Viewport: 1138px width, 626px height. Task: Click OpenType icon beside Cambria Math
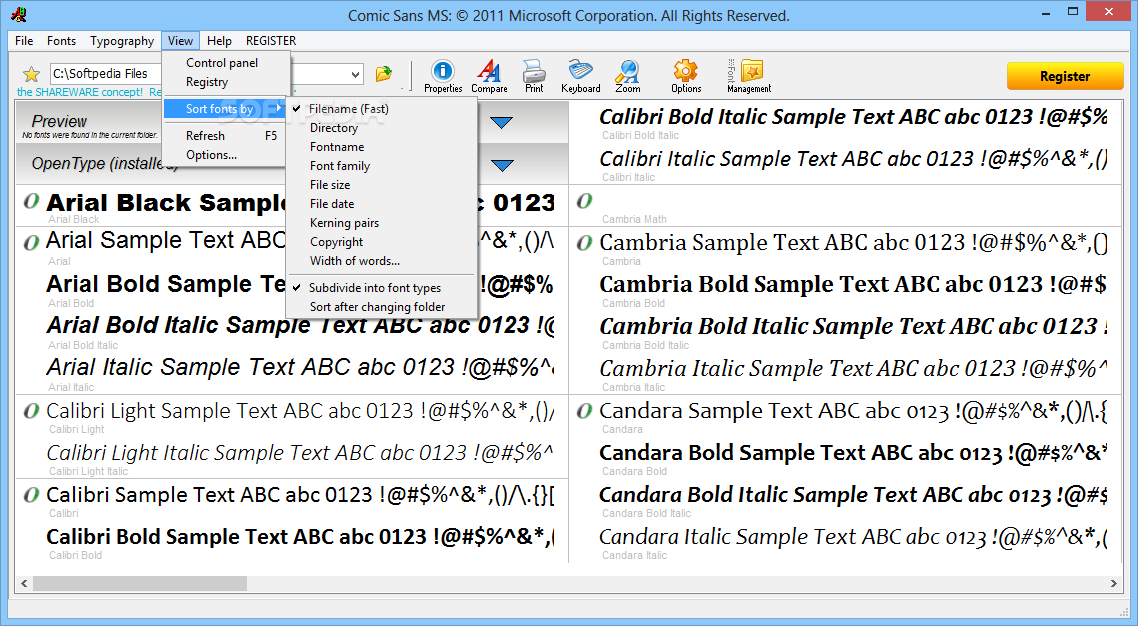point(584,201)
